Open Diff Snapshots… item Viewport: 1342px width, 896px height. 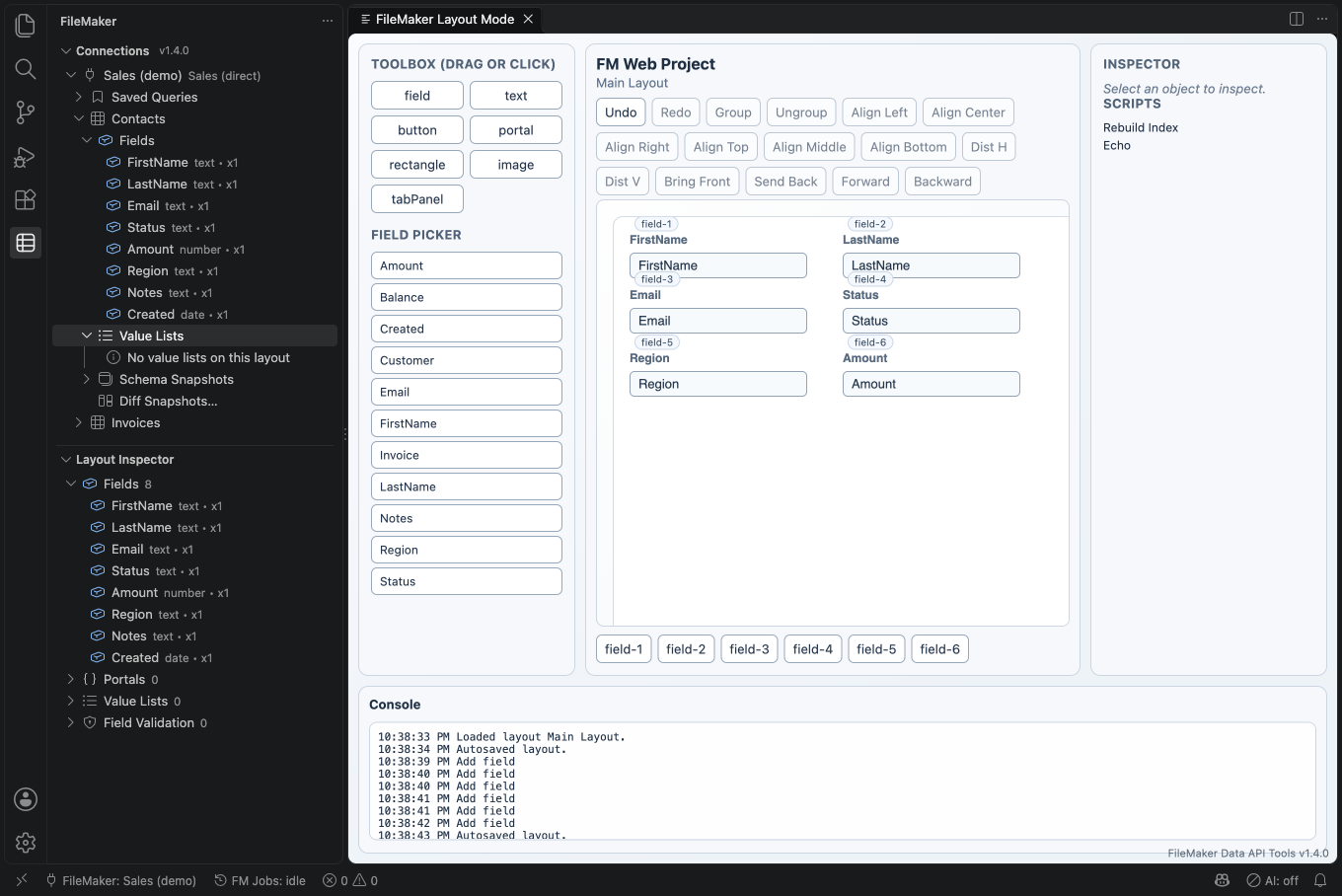click(x=169, y=401)
